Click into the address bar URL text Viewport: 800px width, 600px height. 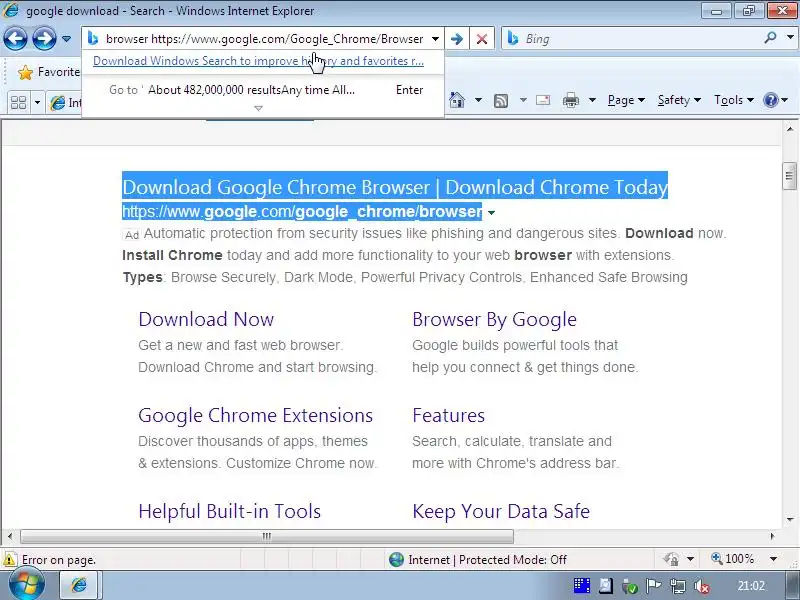click(x=264, y=39)
